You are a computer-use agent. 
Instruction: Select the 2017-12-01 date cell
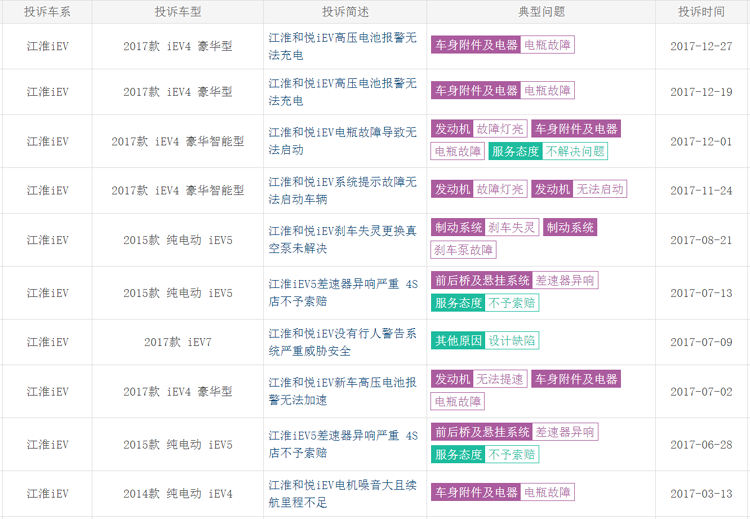(x=701, y=141)
